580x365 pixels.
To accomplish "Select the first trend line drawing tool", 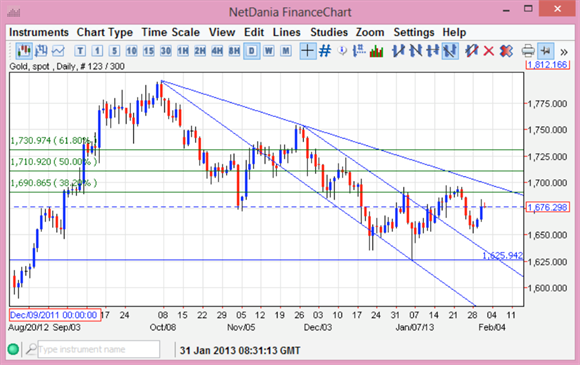I will click(x=398, y=51).
